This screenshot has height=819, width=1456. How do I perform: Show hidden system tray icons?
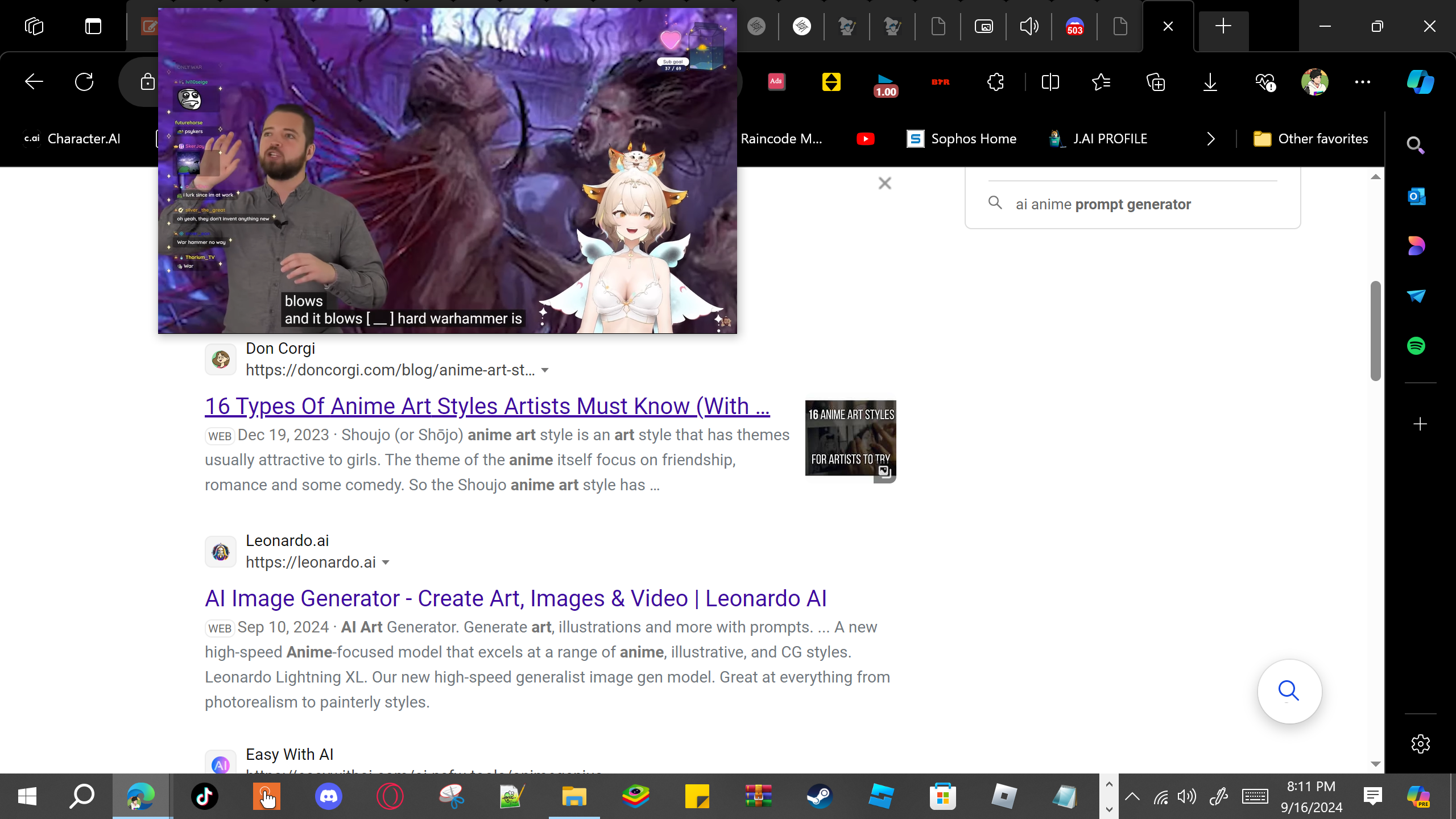pos(1132,796)
